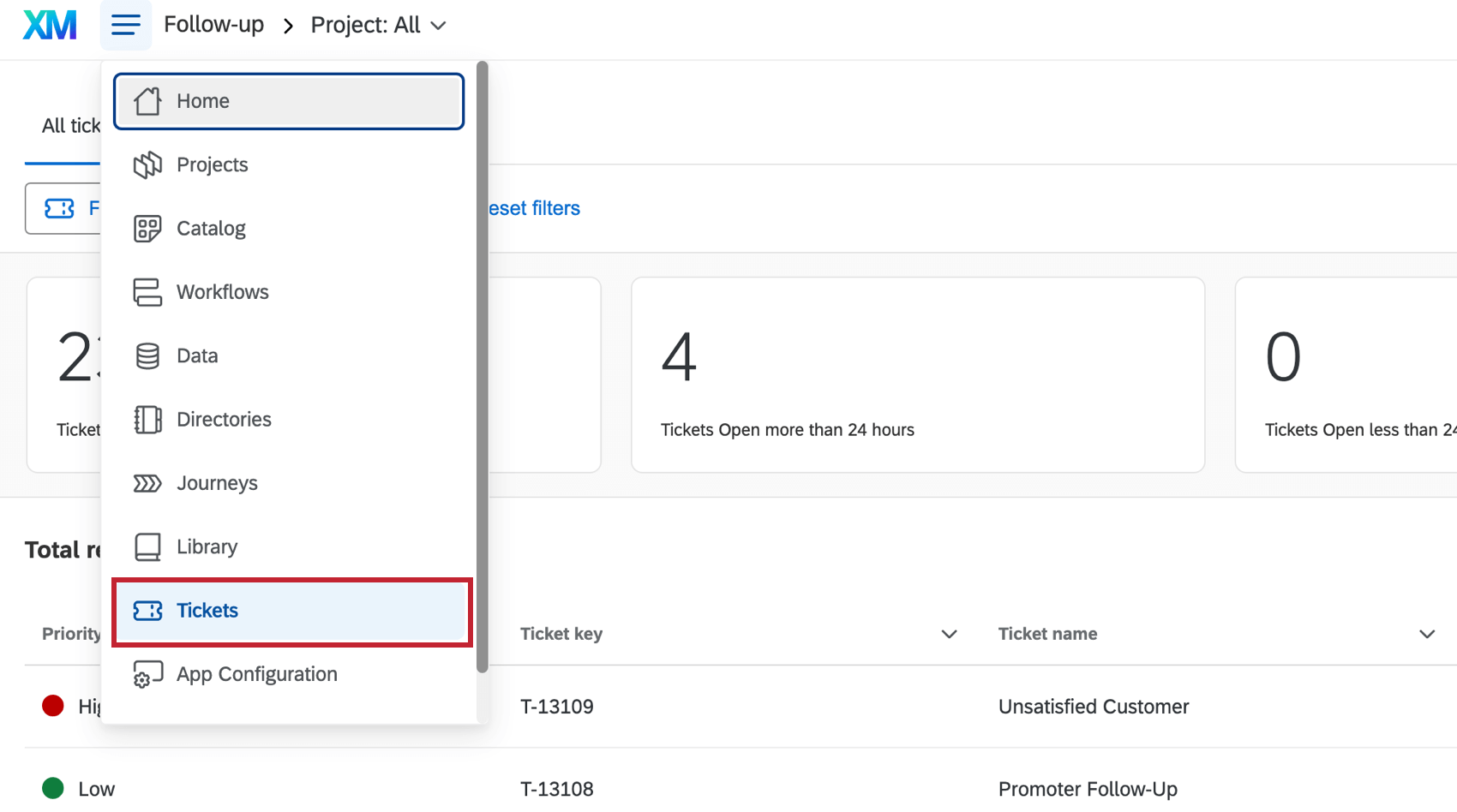The height and width of the screenshot is (812, 1457).
Task: Select the Tickets menu entry
Action: click(x=207, y=610)
